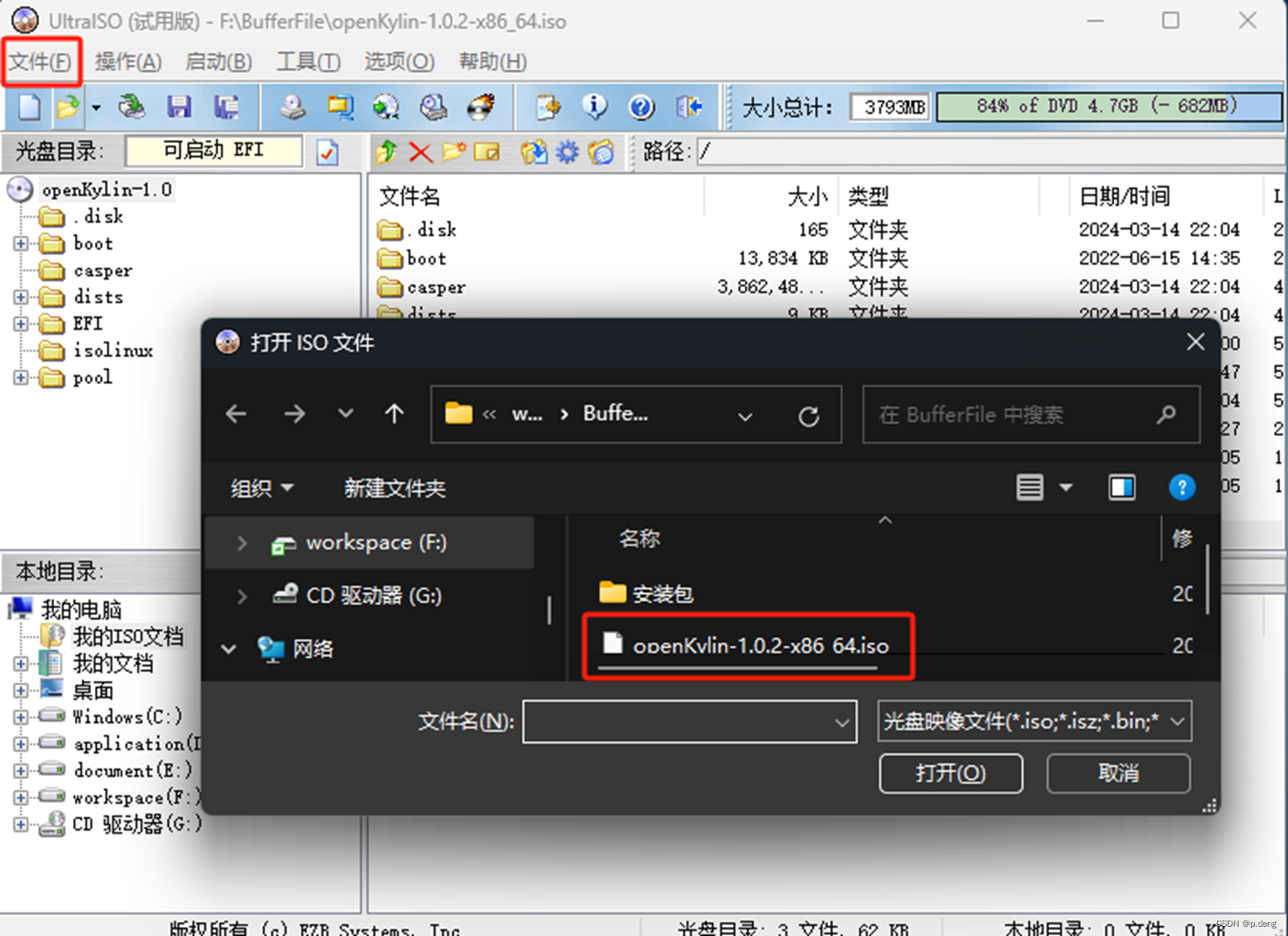Open the 操作(A) menu

pos(128,61)
